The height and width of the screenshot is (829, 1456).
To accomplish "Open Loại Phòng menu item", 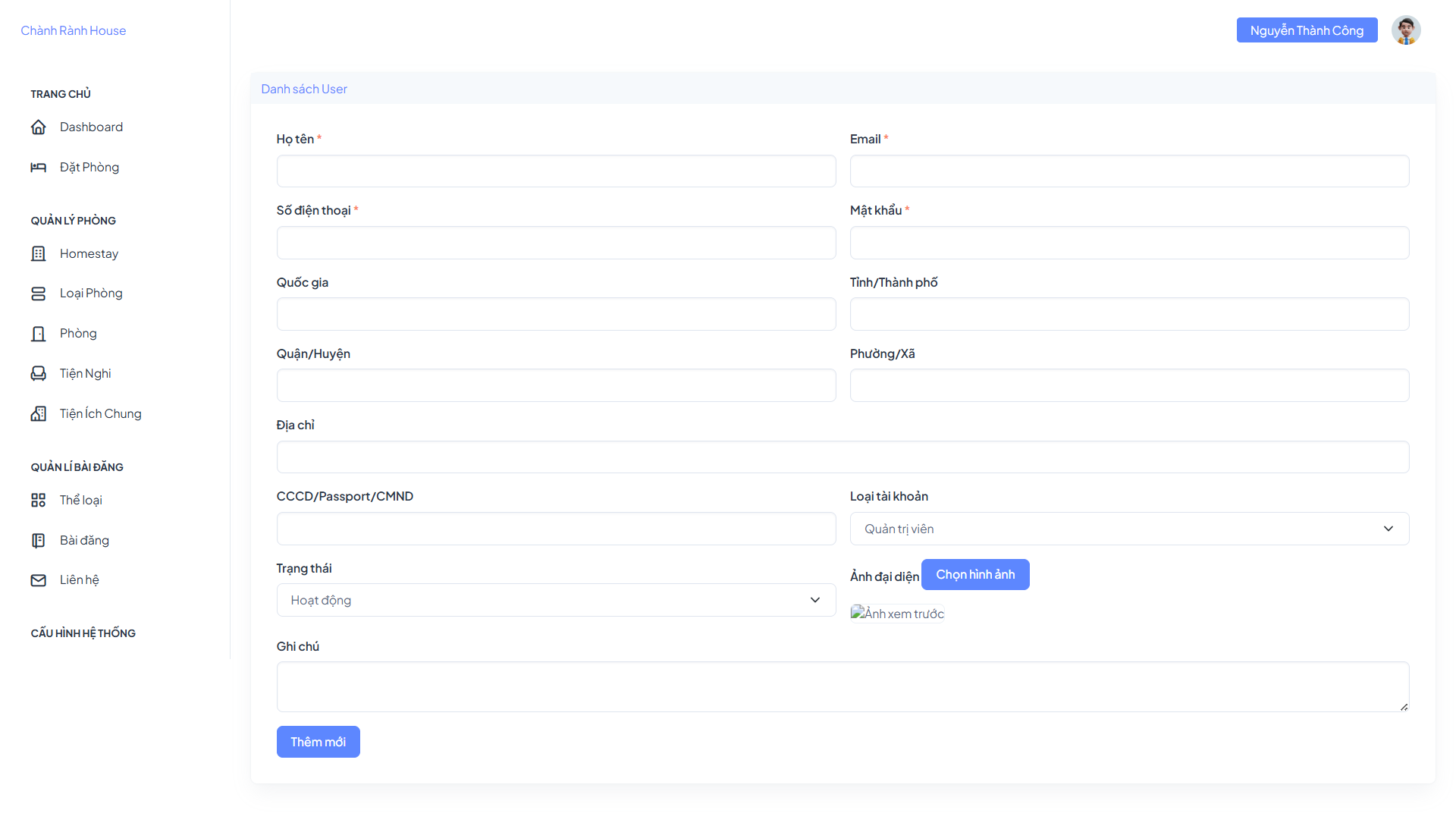I will [x=91, y=294].
